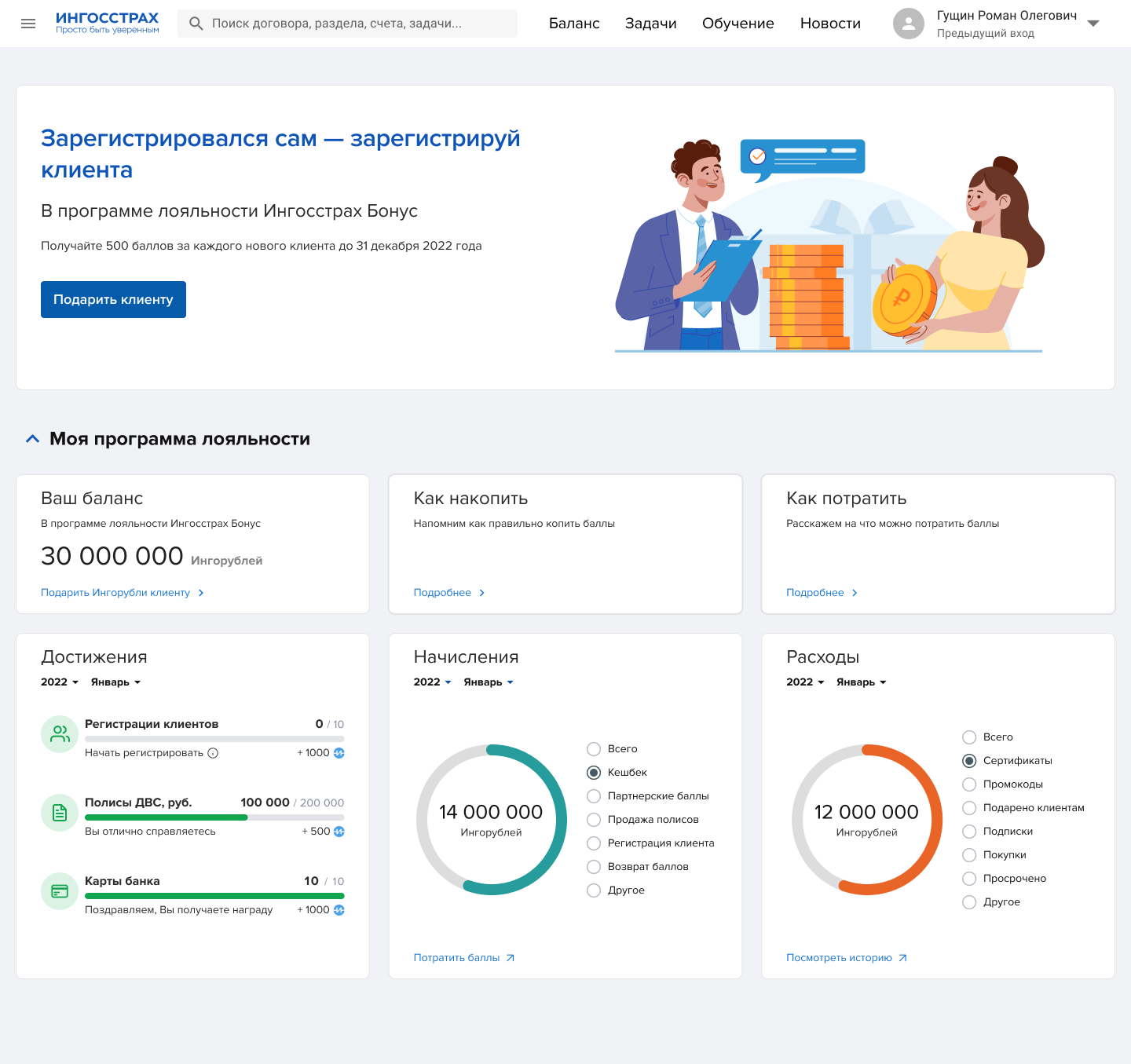This screenshot has height=1064, width=1131.
Task: Open year 2022 dropdown in Достижения
Action: [x=60, y=682]
